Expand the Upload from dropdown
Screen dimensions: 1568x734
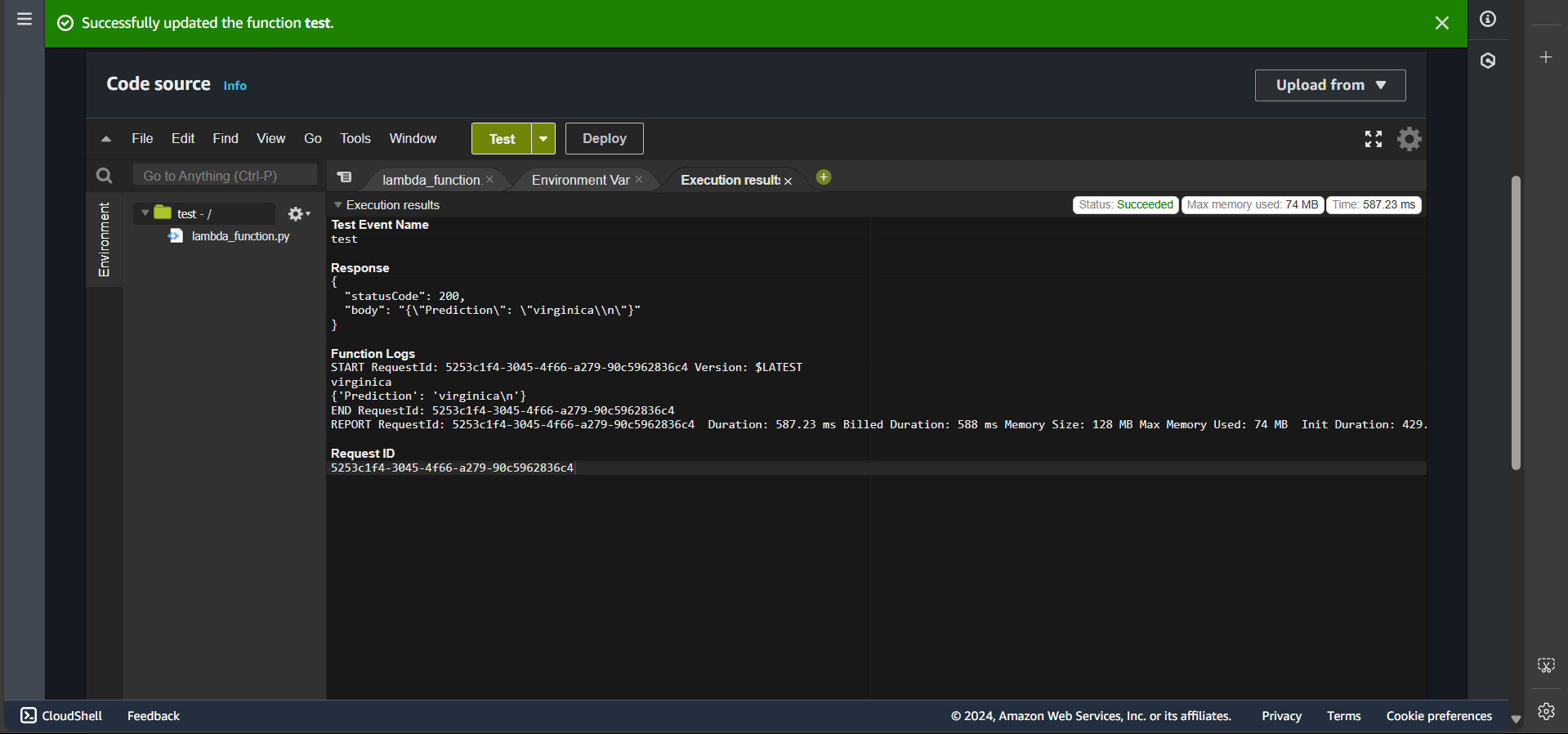click(x=1329, y=85)
